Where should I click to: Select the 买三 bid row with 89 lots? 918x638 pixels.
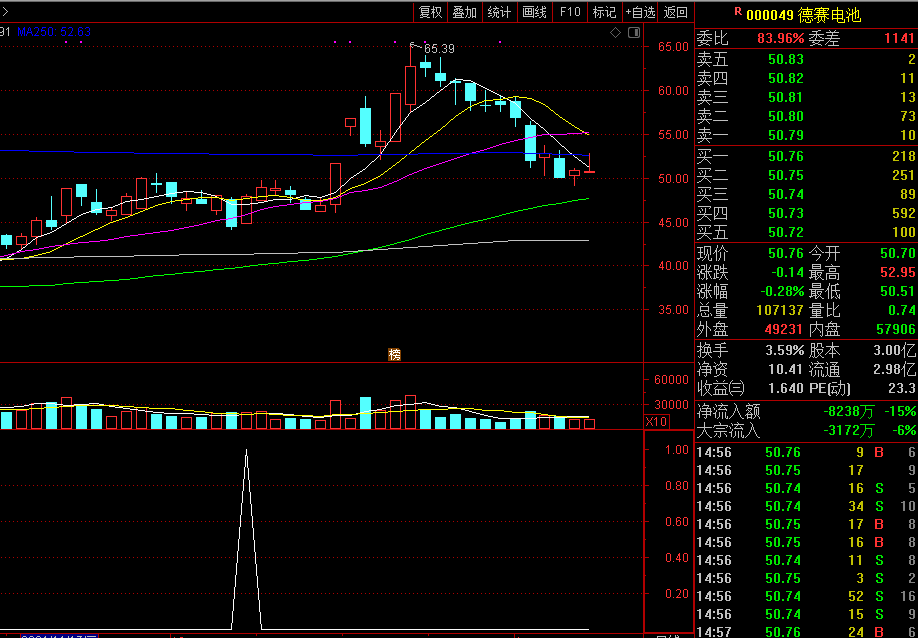pos(806,194)
